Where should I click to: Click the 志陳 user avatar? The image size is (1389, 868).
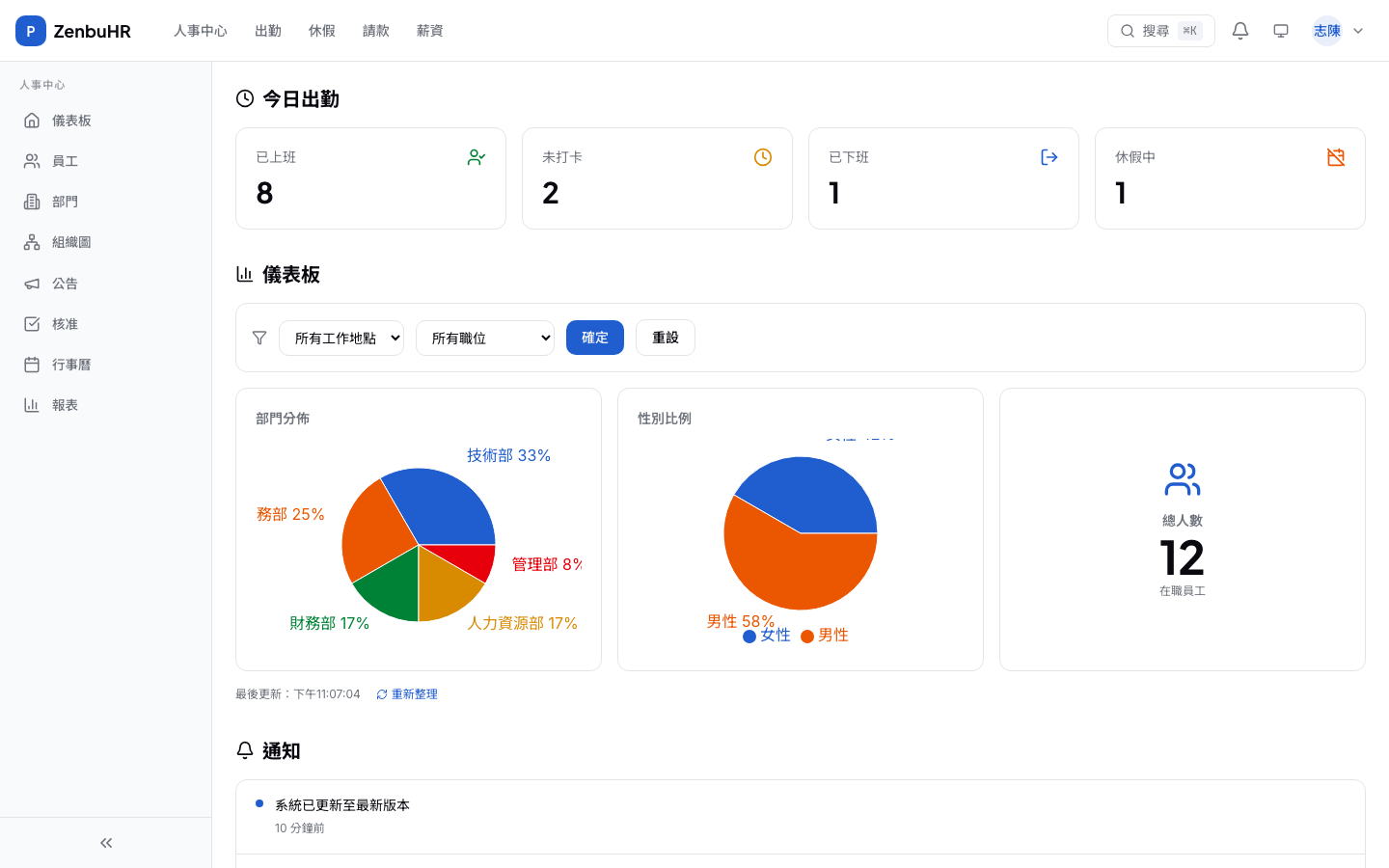point(1327,31)
